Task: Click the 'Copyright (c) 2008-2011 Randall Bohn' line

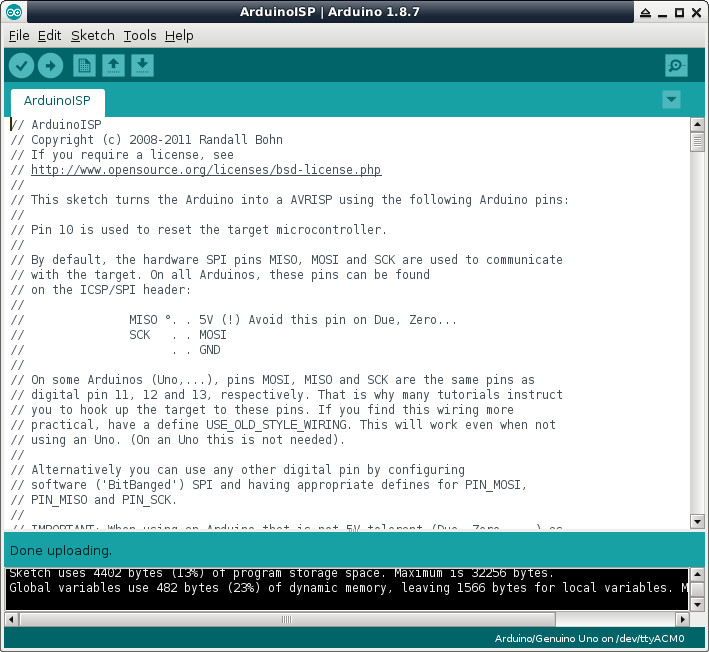Action: (147, 139)
